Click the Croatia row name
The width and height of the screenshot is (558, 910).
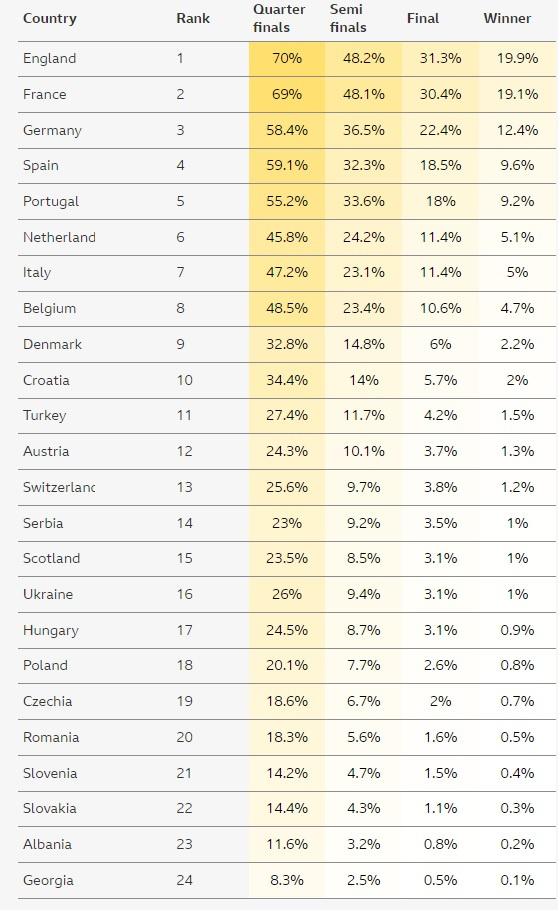pos(46,381)
